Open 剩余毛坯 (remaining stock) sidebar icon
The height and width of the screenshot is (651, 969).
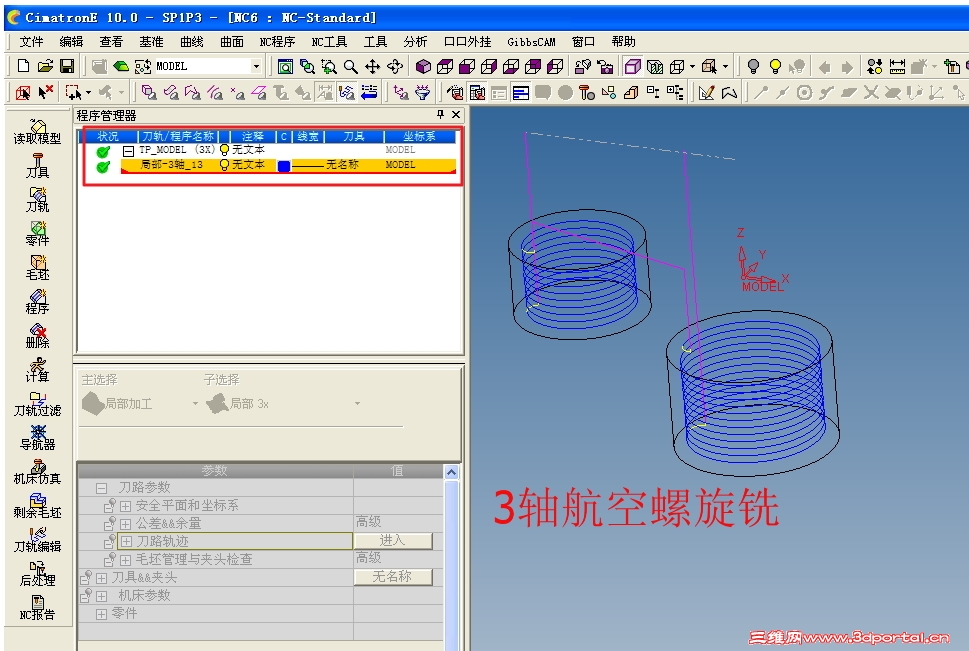coord(38,506)
